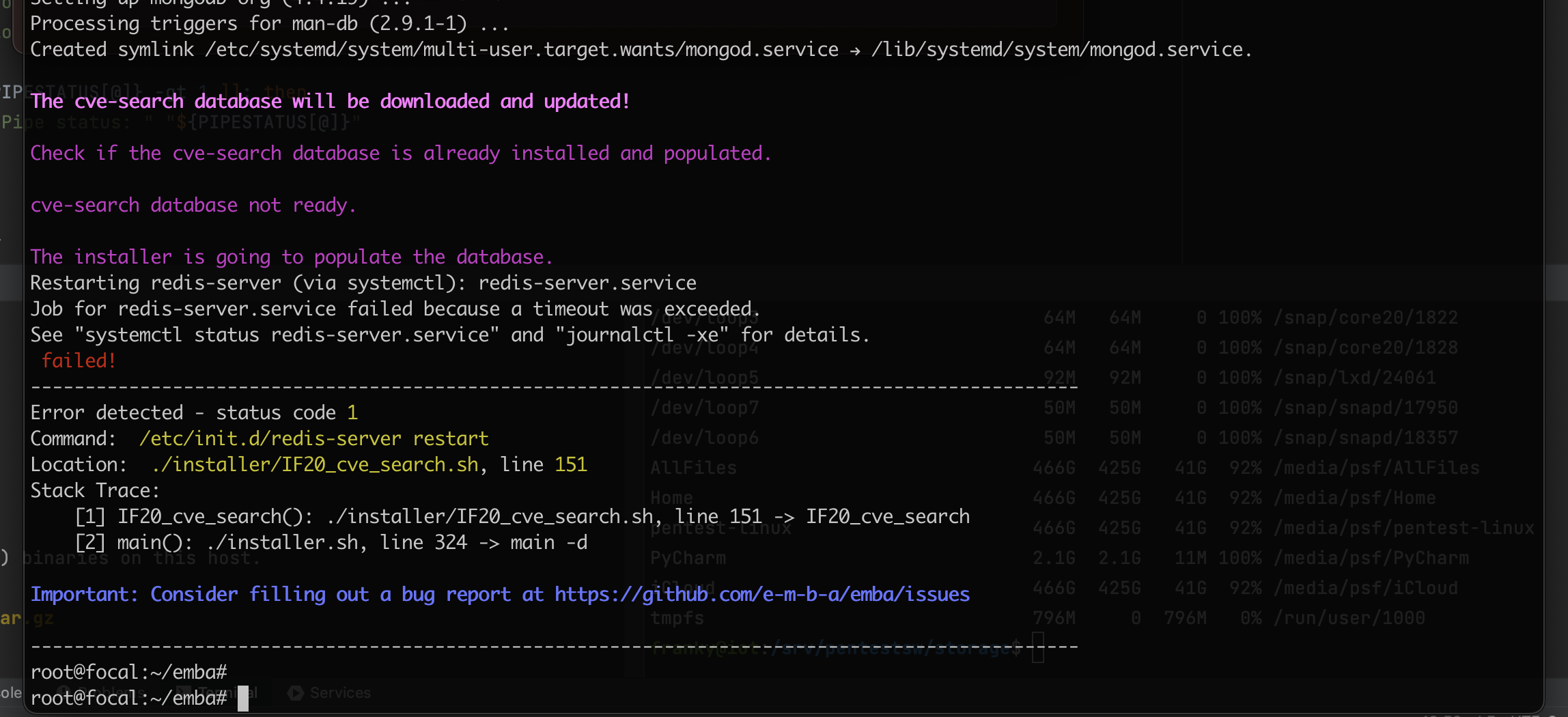This screenshot has height=717, width=1568.
Task: Click the 'Created symlink' mongod.service line
Action: click(641, 49)
